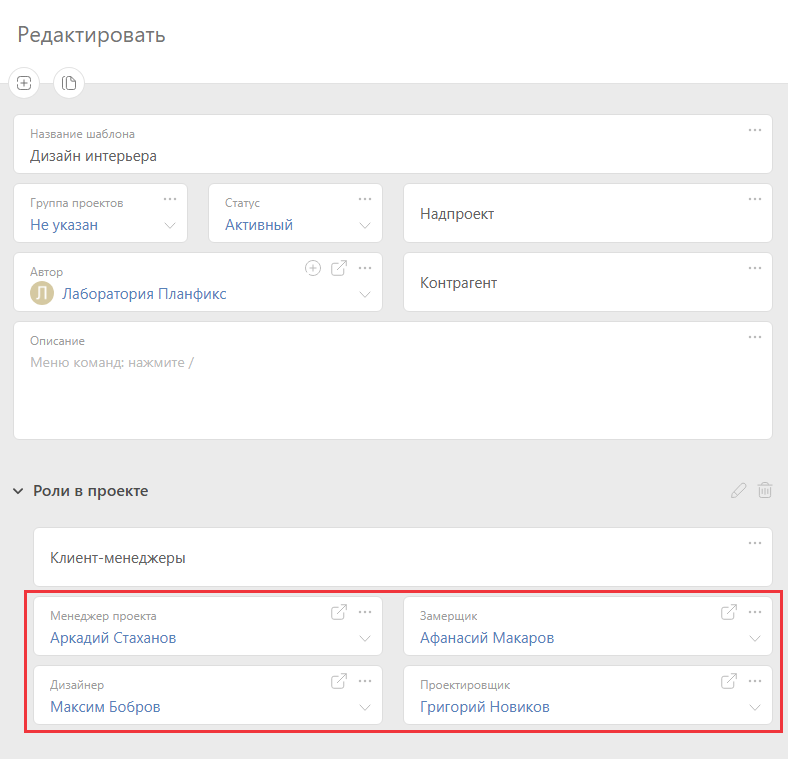
Task: Click the Аркадий Стаханов name link
Action: click(x=113, y=638)
